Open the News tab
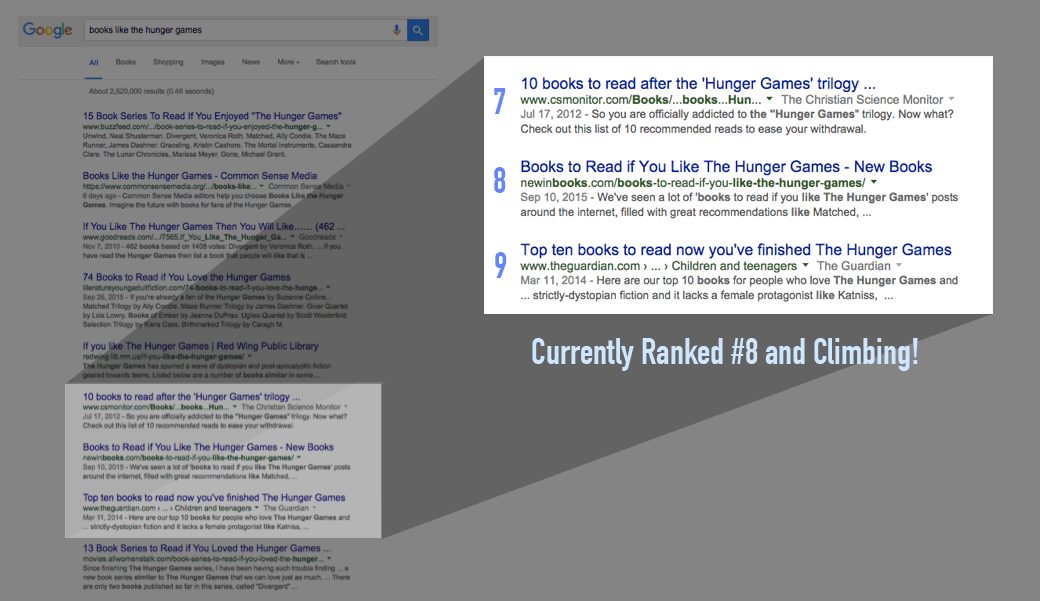The image size is (1040, 601). 251,62
